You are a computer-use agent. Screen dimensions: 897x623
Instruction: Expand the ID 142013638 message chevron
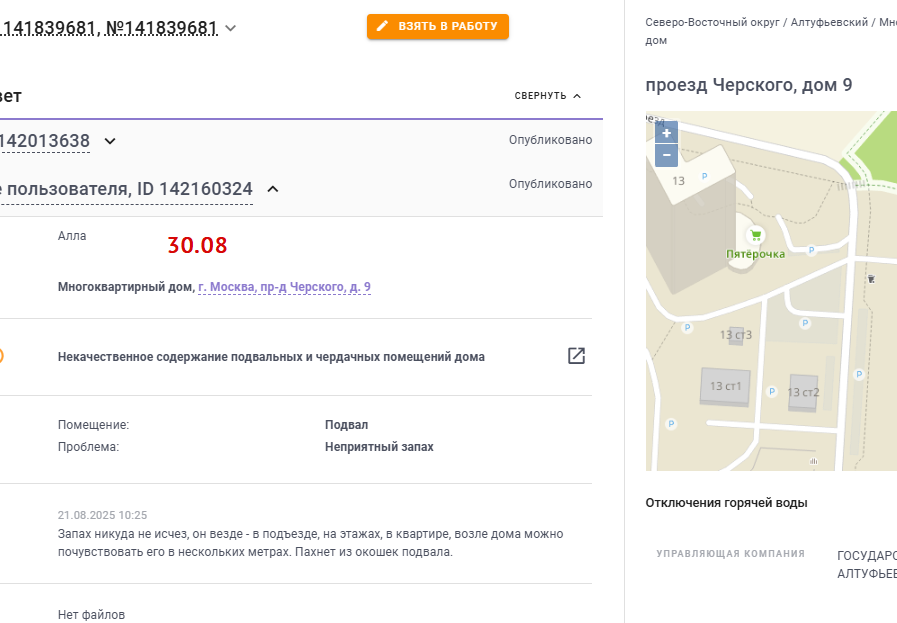tap(110, 141)
